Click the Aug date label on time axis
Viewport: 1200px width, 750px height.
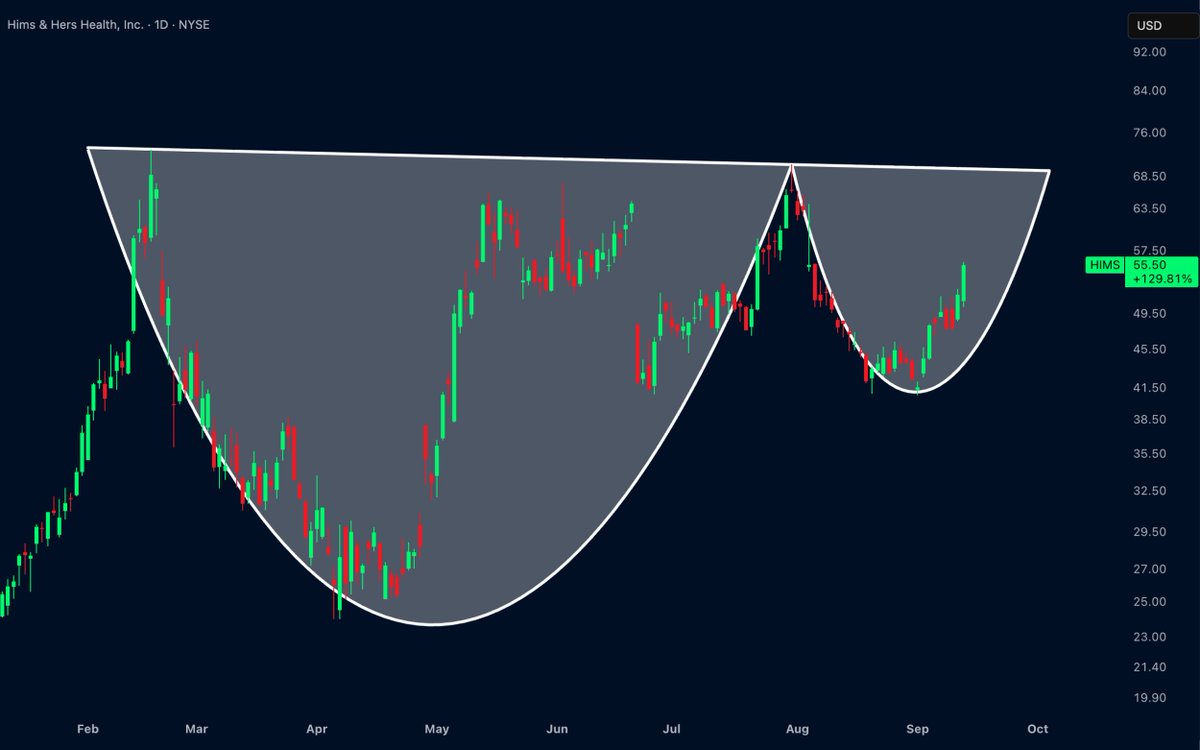click(797, 729)
